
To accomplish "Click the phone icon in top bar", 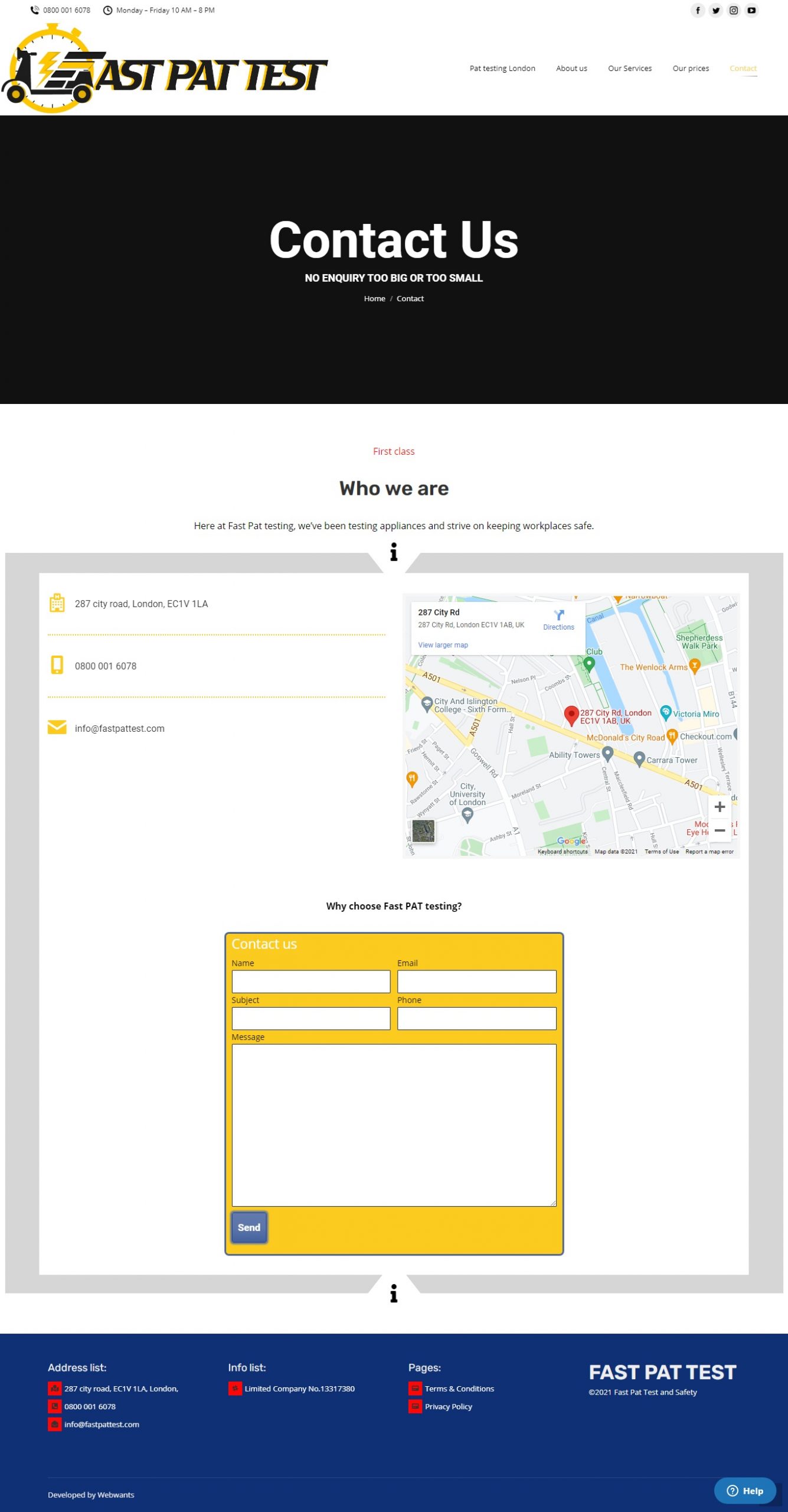I will [x=35, y=10].
